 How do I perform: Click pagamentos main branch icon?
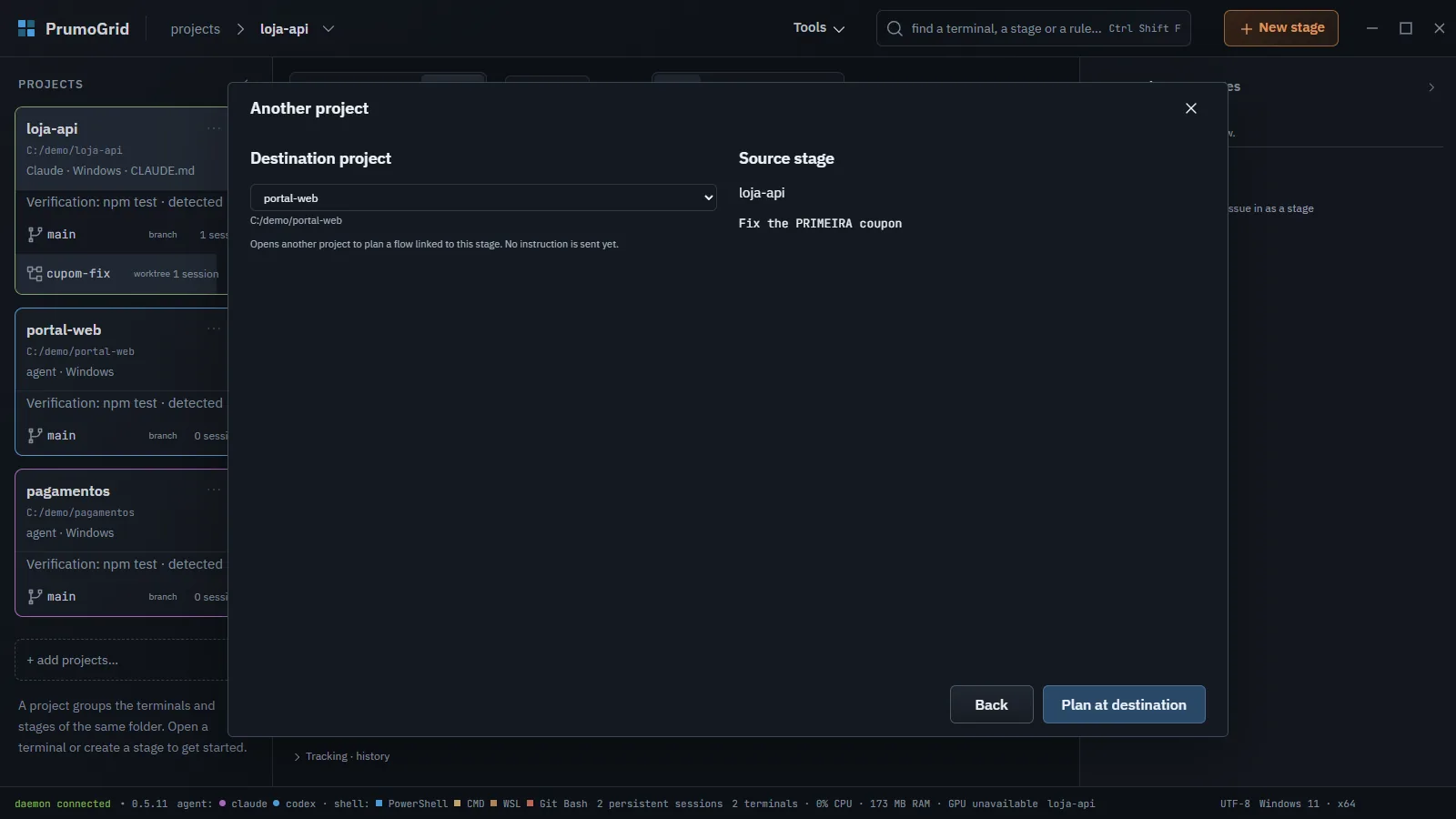point(35,597)
